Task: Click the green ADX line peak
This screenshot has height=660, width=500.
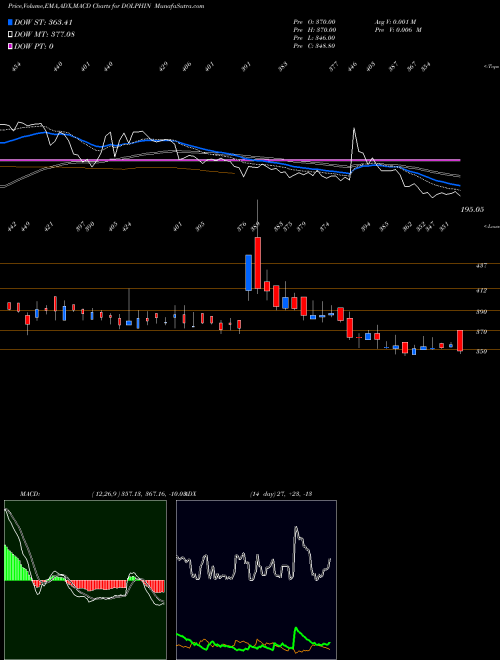Action: (x=296, y=629)
